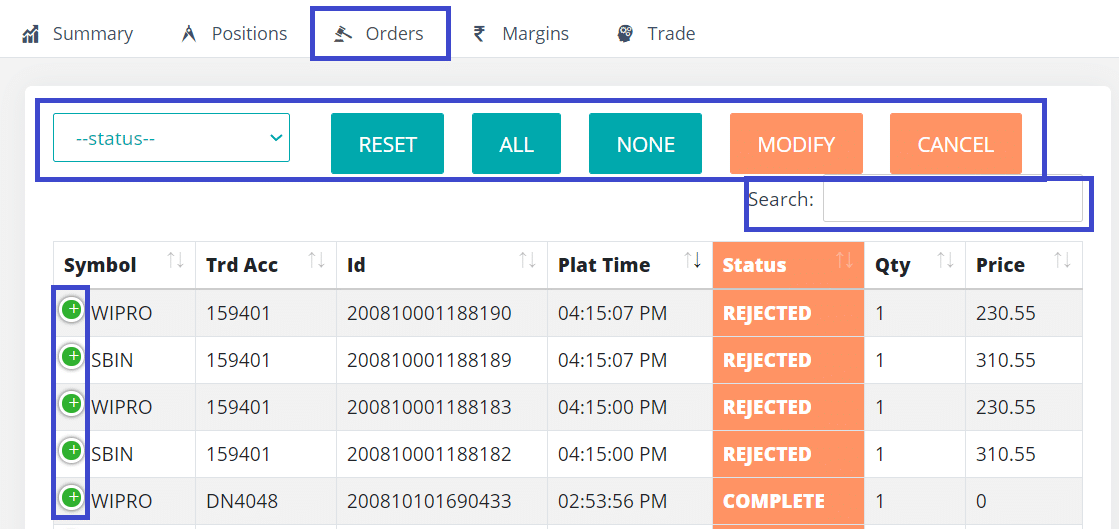Sort table by Status column

coord(789,265)
